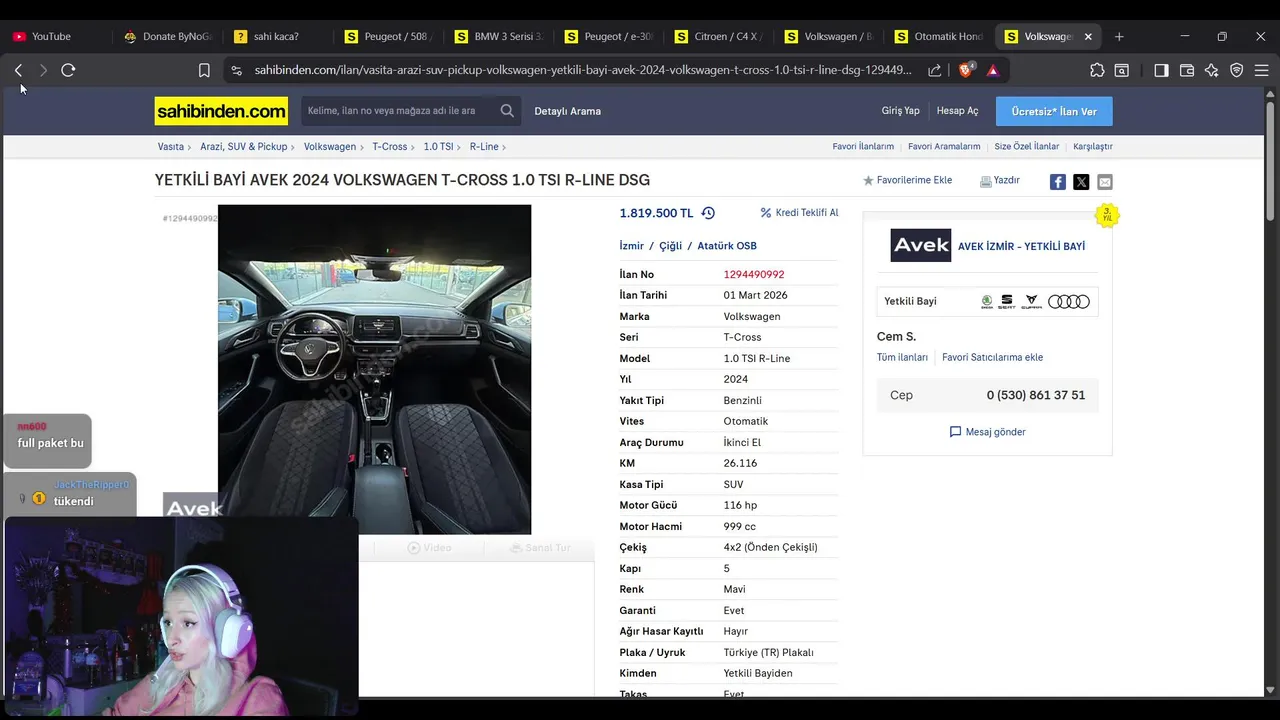
Task: Switch to the Citroen / C4 X tab
Action: tap(716, 37)
